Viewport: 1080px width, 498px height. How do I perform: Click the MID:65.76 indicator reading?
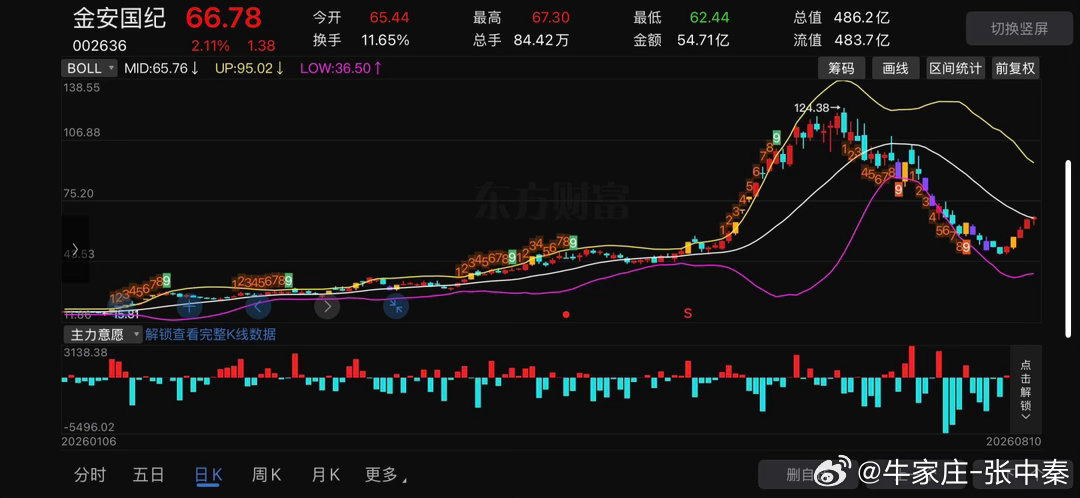tap(162, 68)
